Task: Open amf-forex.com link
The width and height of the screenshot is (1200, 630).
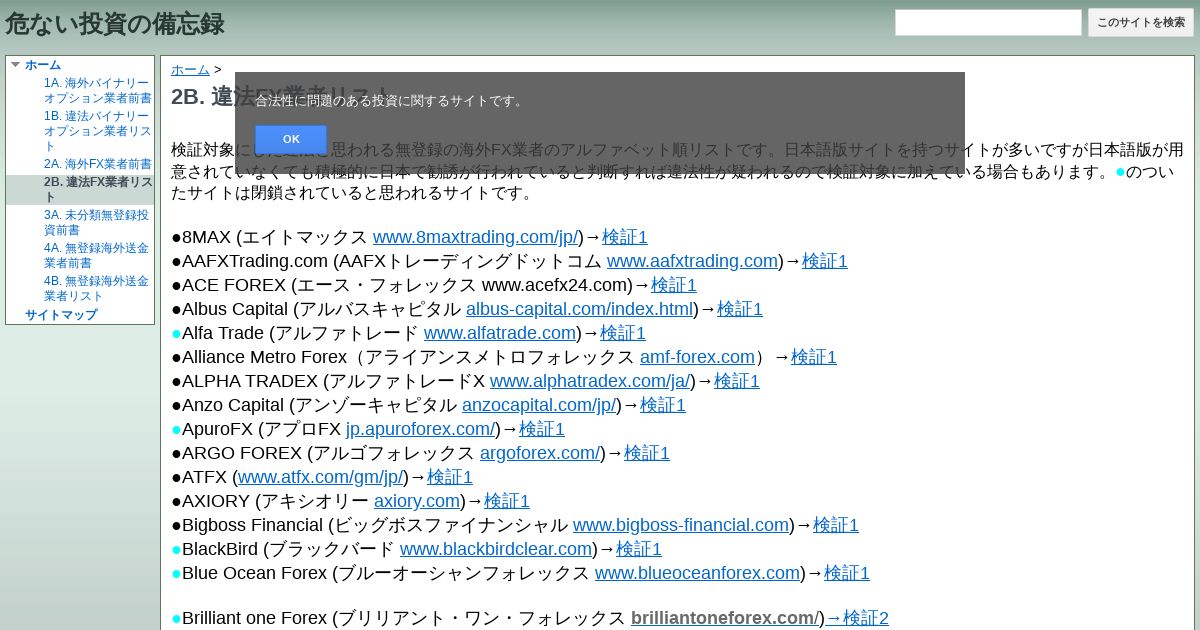Action: 697,357
